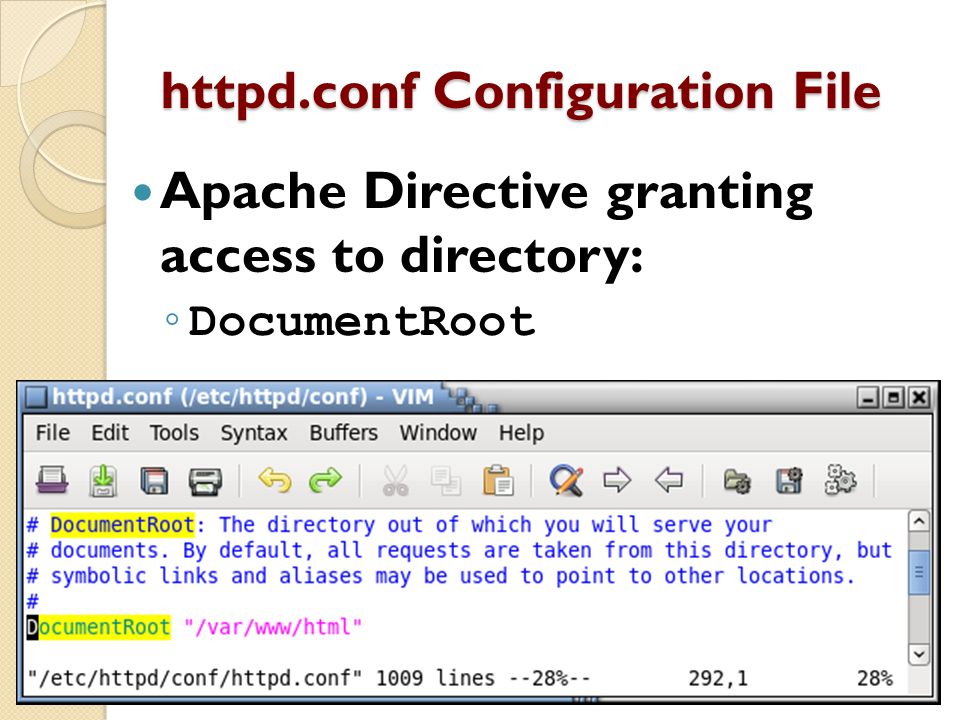Image resolution: width=960 pixels, height=720 pixels.
Task: Click the word "documents." in second comment line
Action: tap(110, 550)
